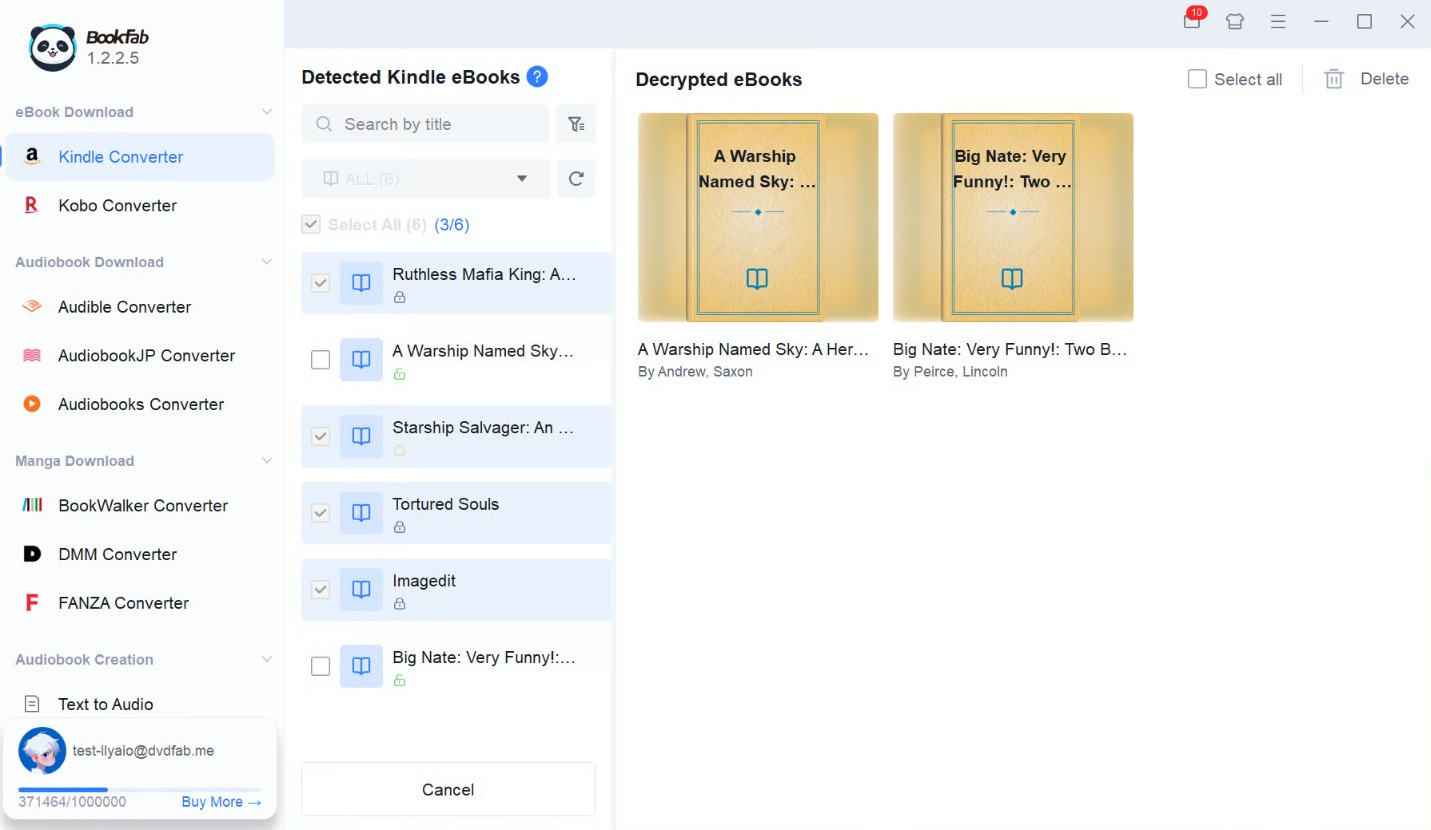Click the Buy More link
Viewport: 1431px width, 830px height.
[219, 801]
